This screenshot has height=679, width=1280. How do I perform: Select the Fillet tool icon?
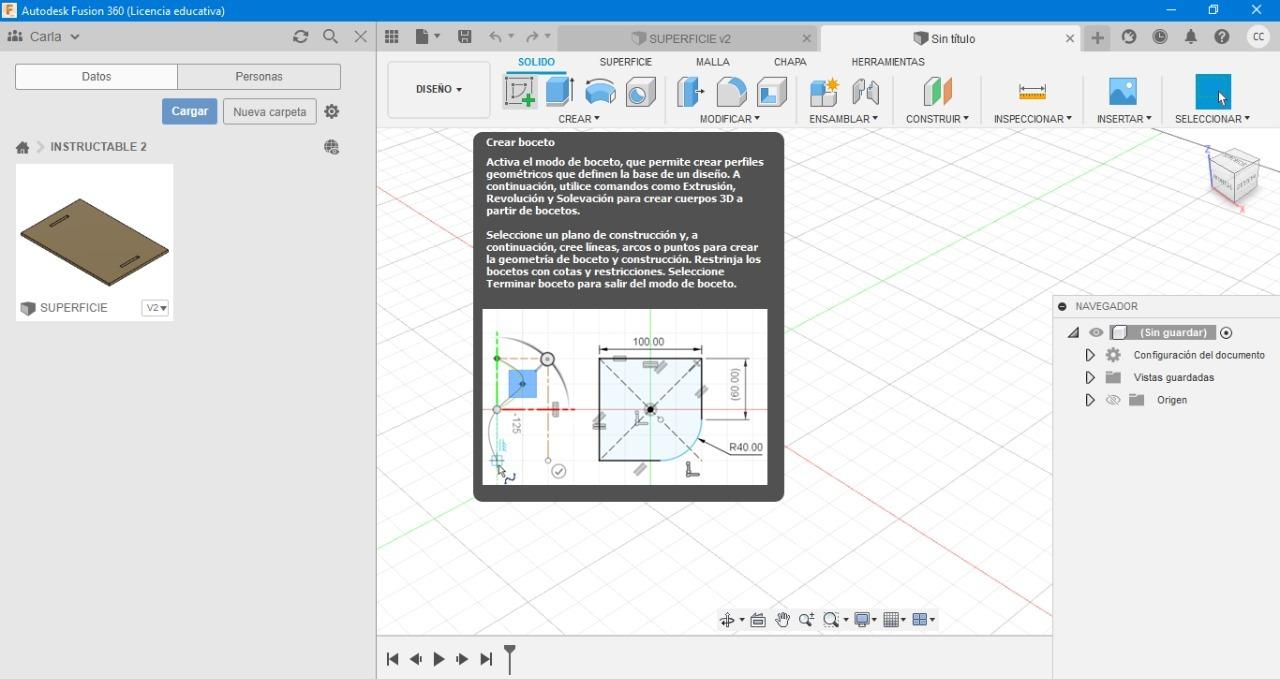[x=732, y=92]
